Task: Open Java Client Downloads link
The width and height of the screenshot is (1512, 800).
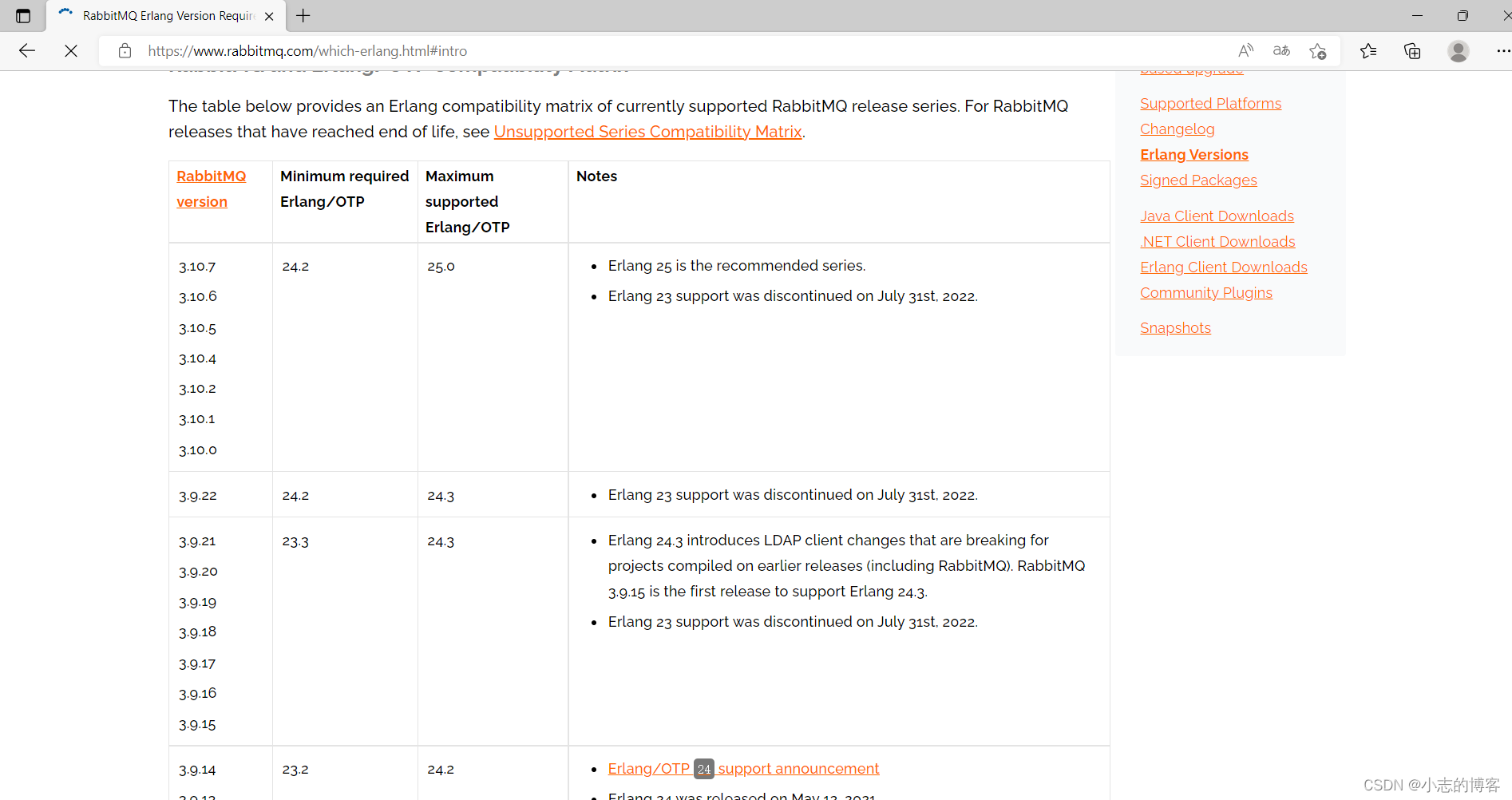Action: [x=1217, y=216]
